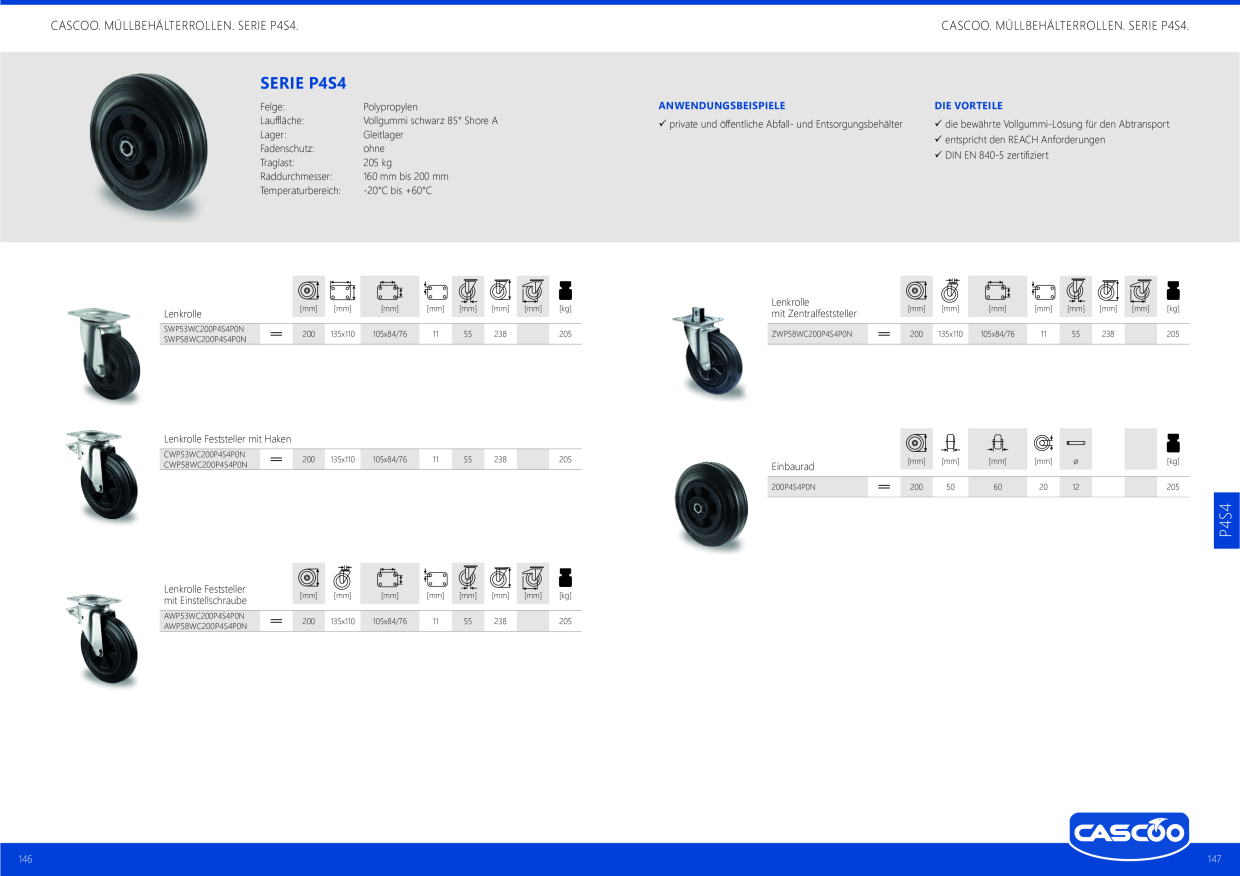
Task: Click the 238 value in the AWP53 row
Action: (x=500, y=621)
